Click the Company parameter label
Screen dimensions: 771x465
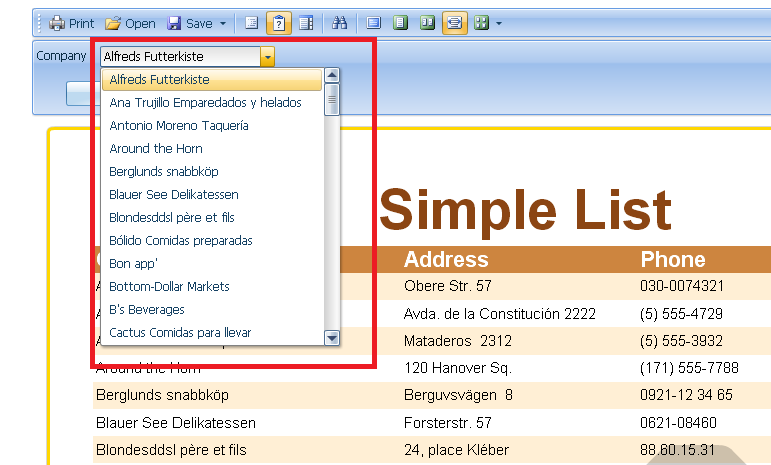click(61, 56)
